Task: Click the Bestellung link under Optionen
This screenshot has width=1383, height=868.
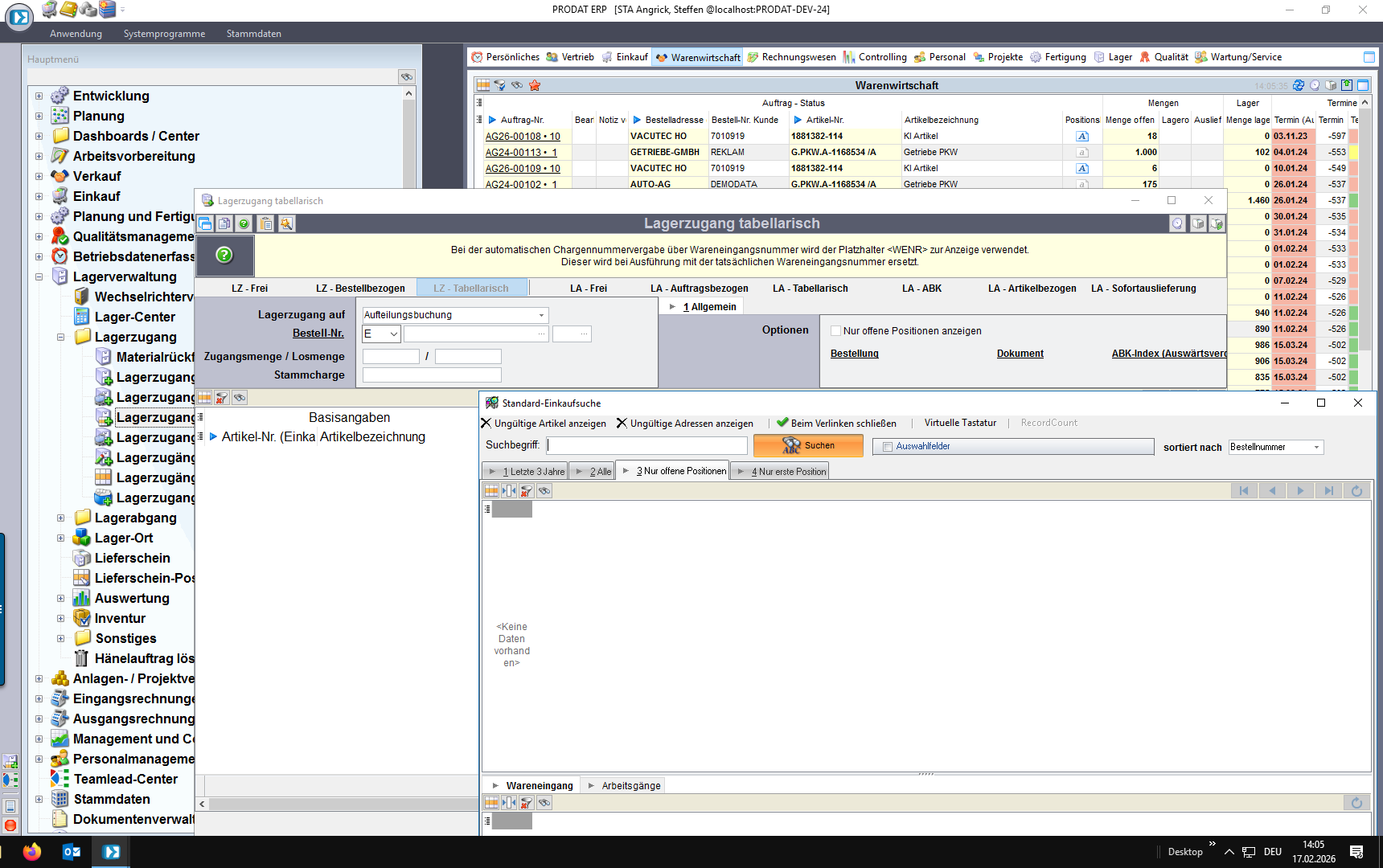Action: (x=854, y=354)
